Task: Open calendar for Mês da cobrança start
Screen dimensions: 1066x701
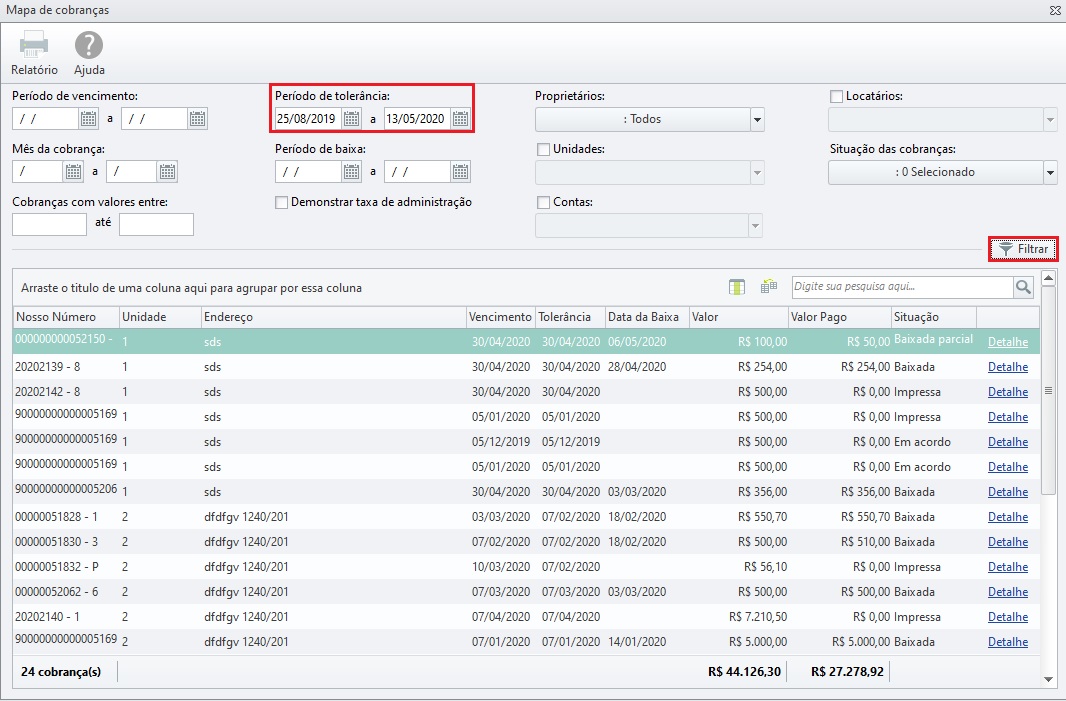Action: pyautogui.click(x=73, y=172)
